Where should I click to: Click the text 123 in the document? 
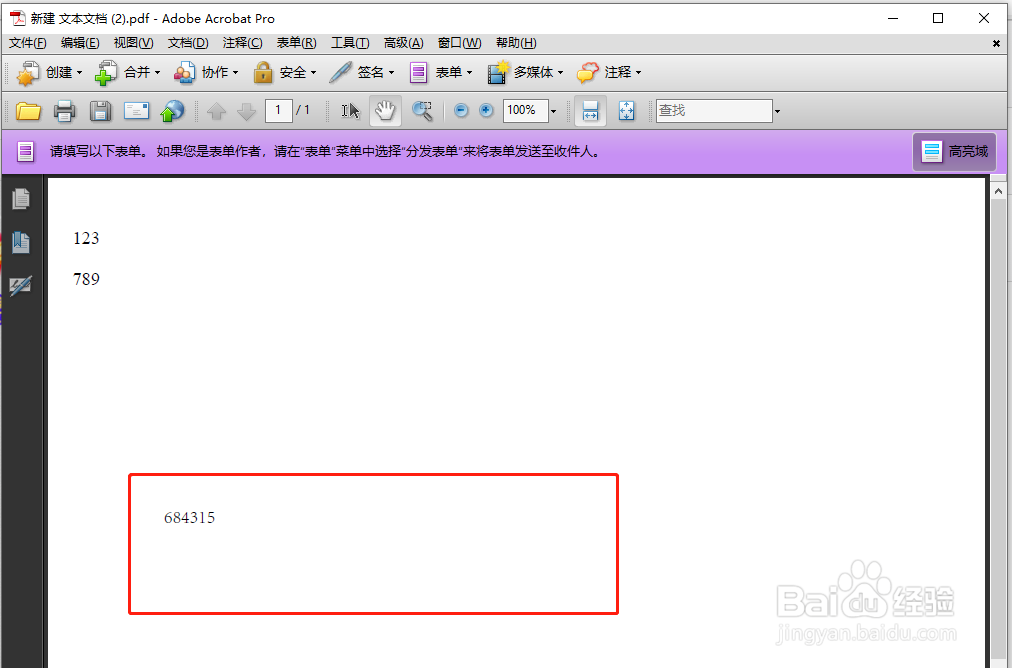[x=86, y=238]
